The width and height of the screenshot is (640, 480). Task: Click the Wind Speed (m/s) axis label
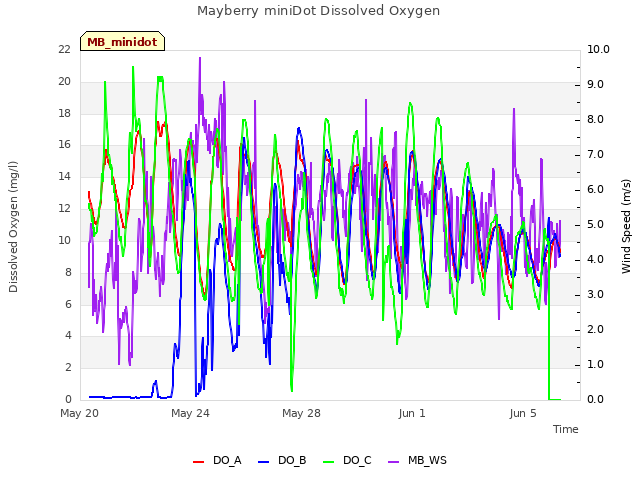(626, 226)
